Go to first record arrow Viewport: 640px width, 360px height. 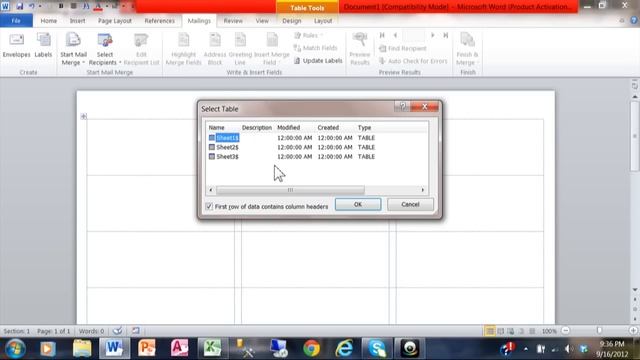382,36
